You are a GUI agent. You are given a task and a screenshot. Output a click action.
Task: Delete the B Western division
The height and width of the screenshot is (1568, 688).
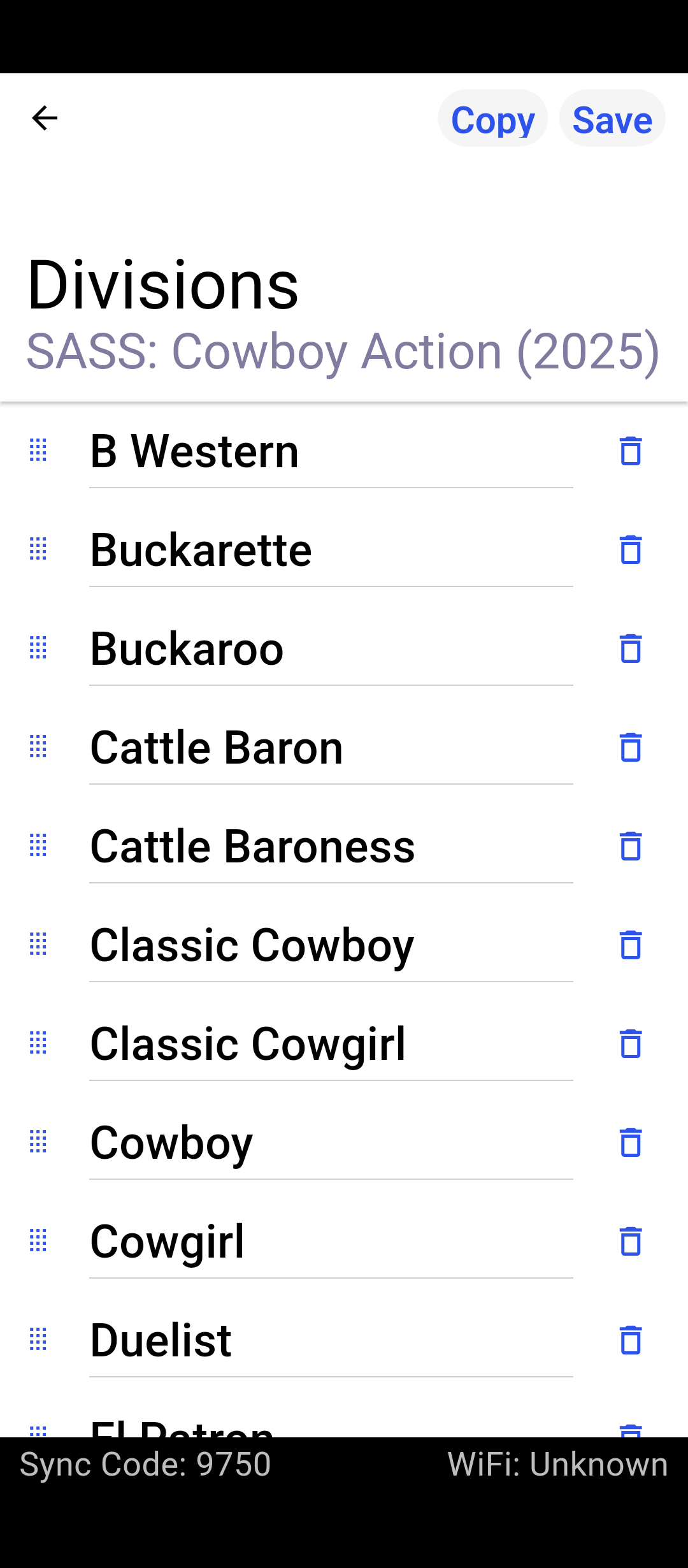[x=631, y=451]
